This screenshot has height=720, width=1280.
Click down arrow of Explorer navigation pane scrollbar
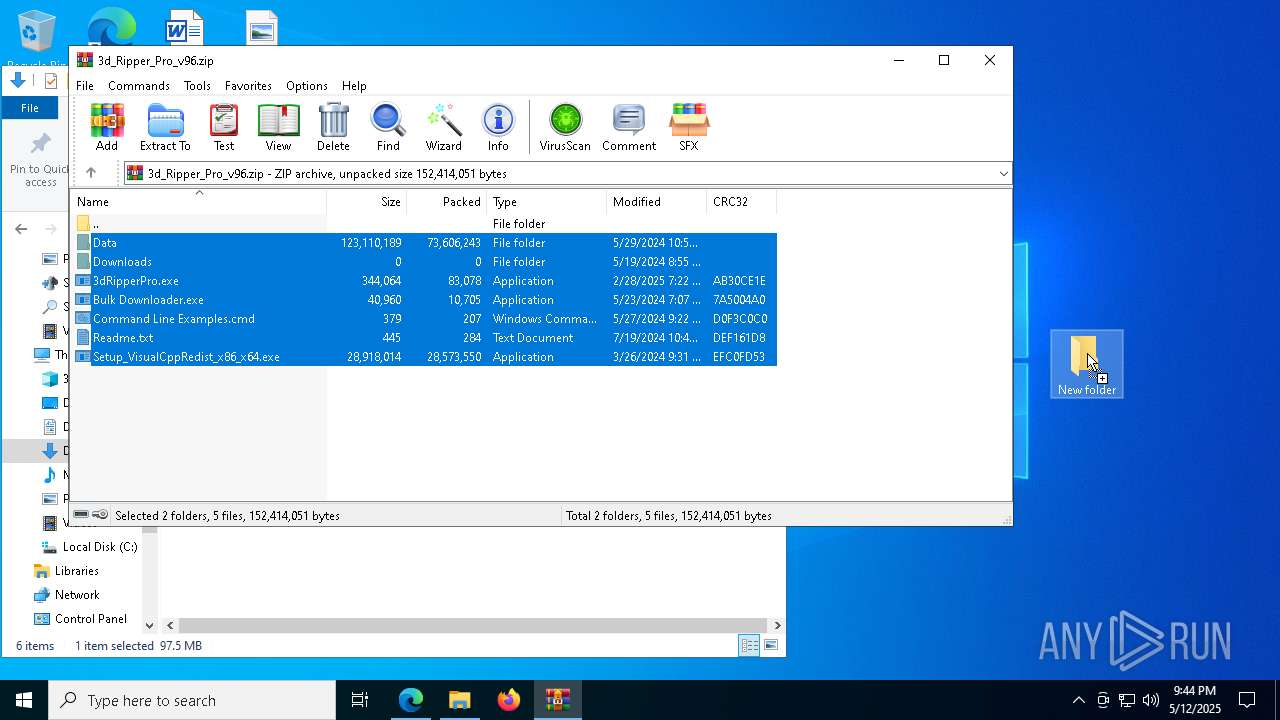[x=150, y=625]
